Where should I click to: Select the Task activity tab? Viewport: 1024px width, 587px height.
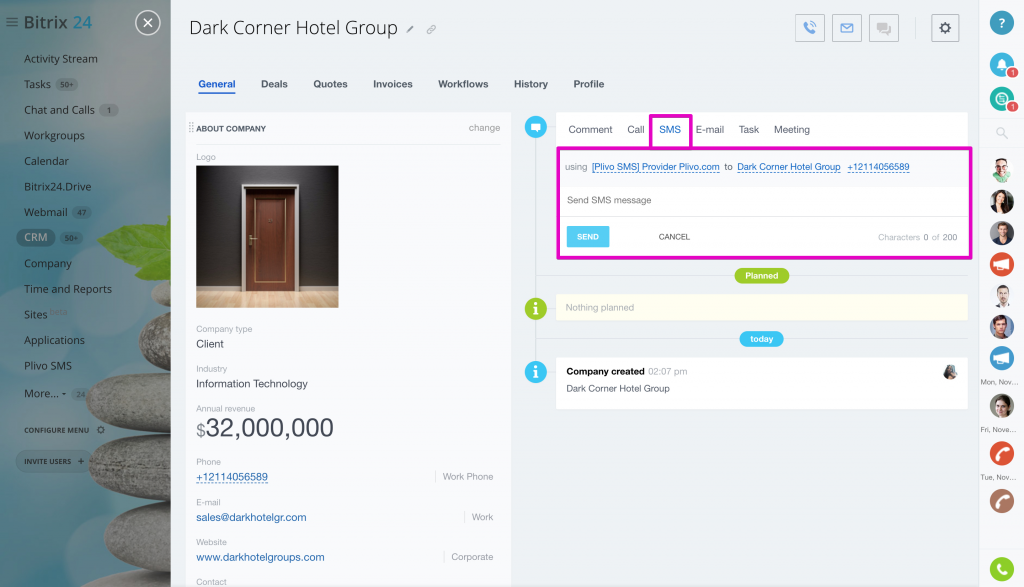tap(749, 130)
